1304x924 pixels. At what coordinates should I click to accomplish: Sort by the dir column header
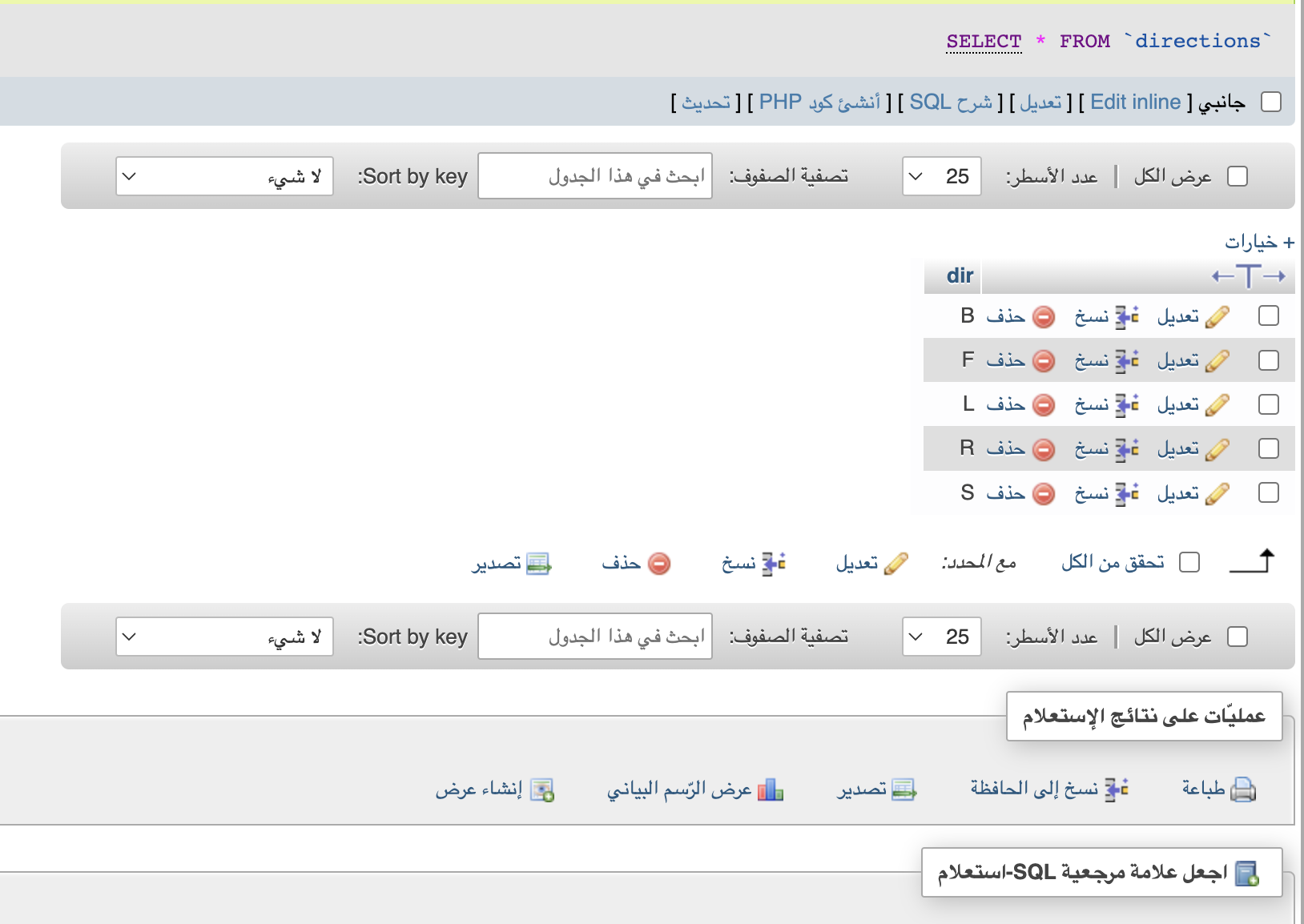pyautogui.click(x=960, y=275)
